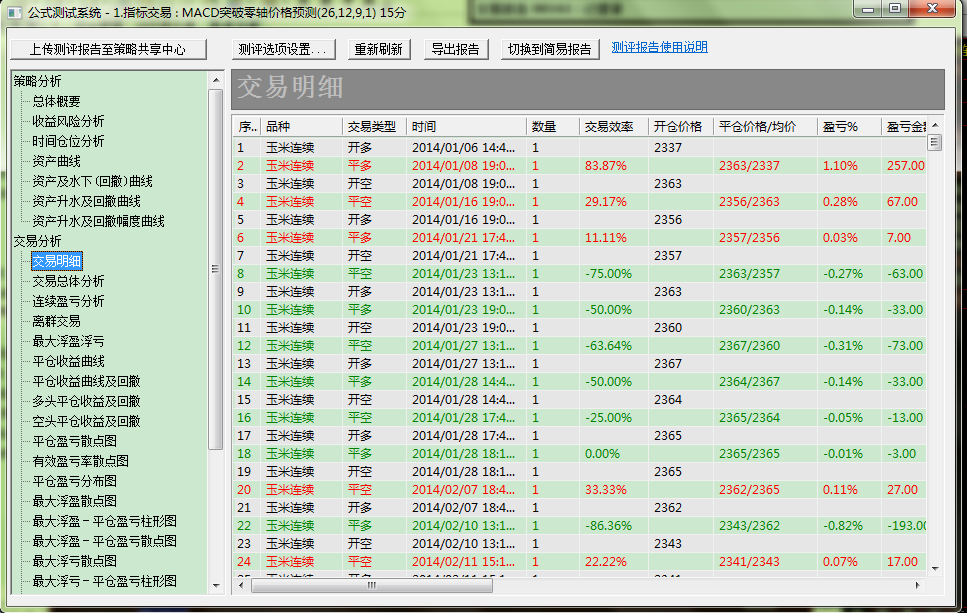Select 收益风险分析 in the sidebar
Image resolution: width=967 pixels, height=613 pixels.
click(x=68, y=121)
